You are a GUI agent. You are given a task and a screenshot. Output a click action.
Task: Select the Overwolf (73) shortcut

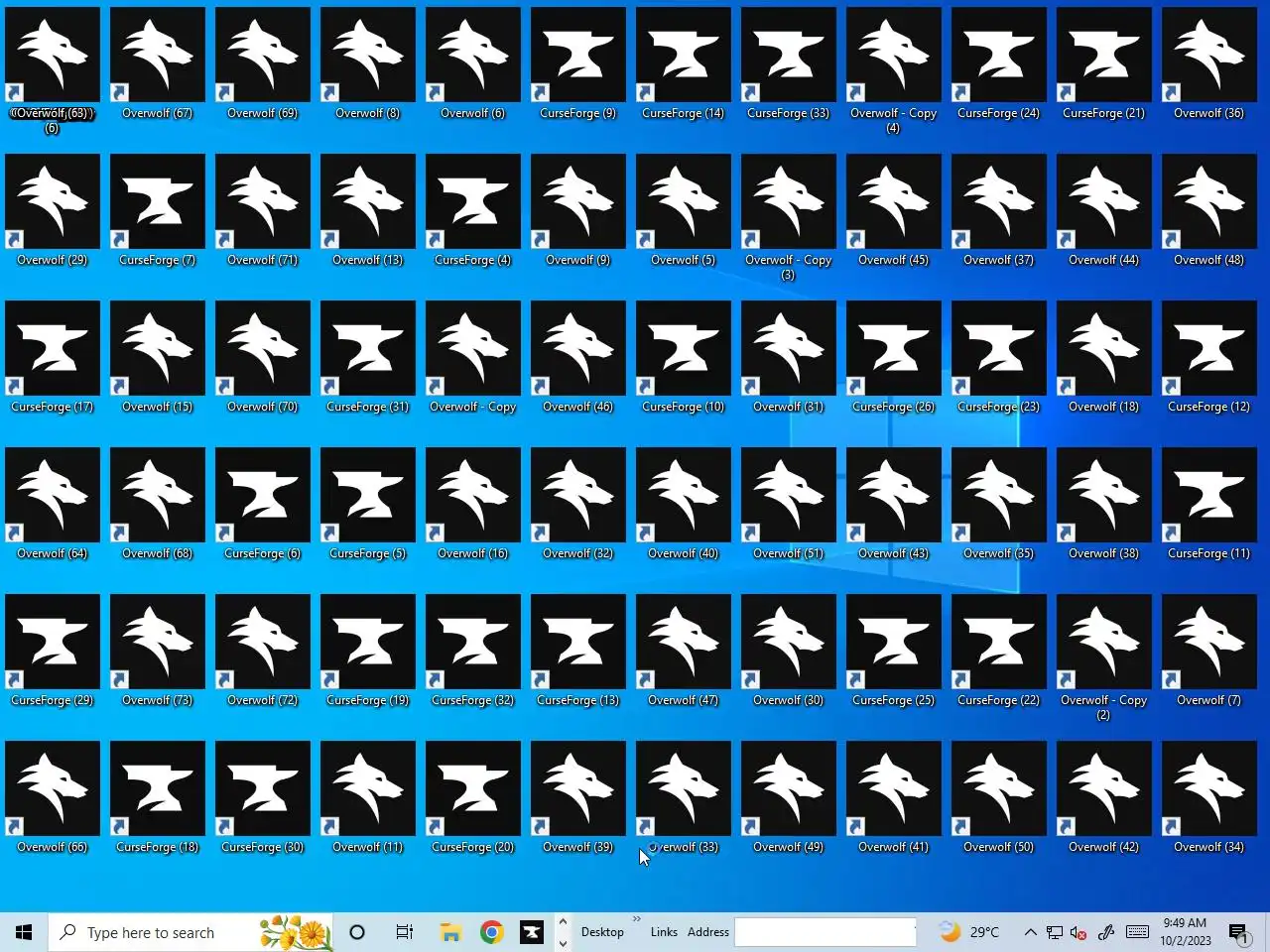(158, 652)
